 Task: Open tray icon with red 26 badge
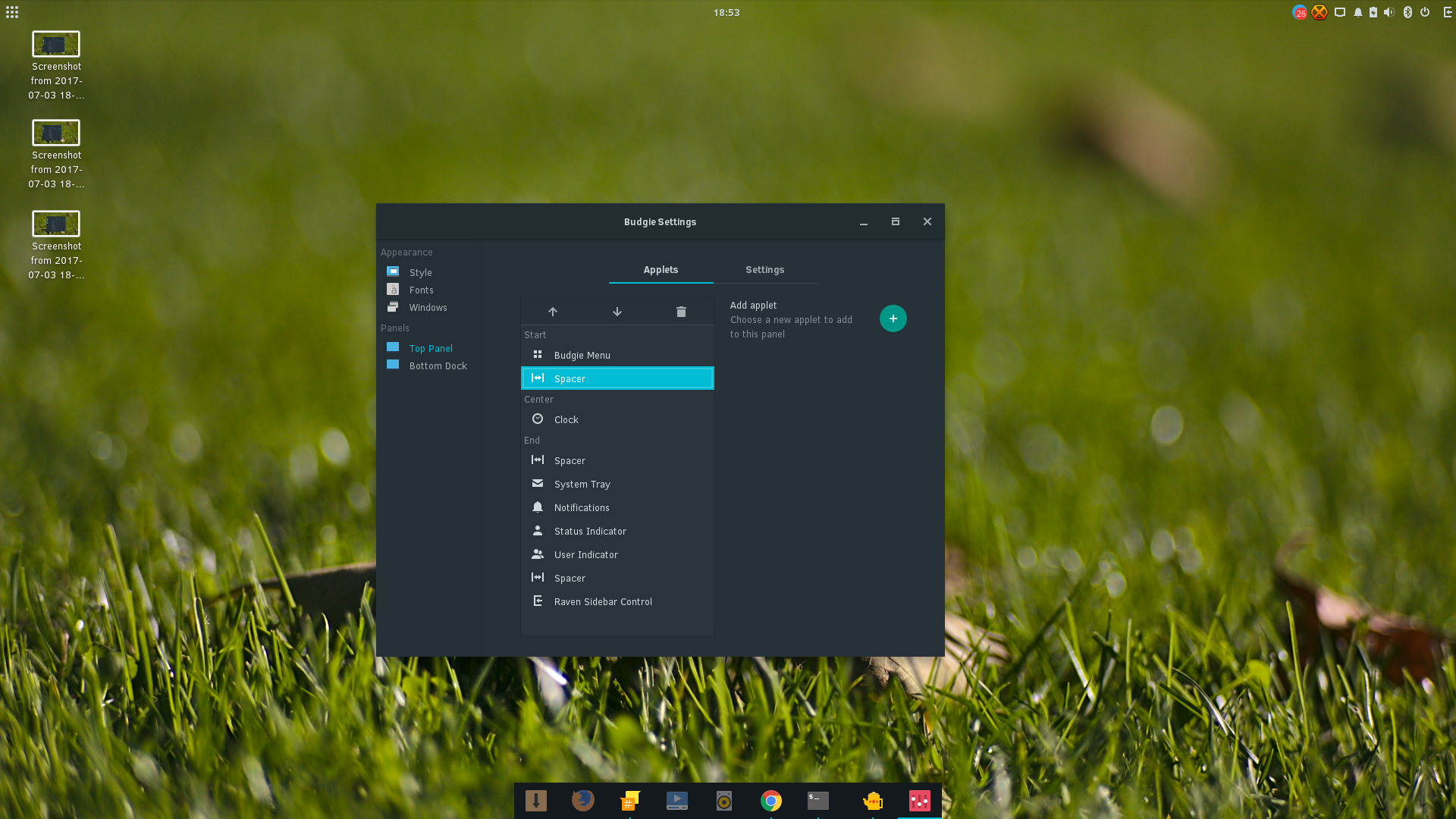point(1300,12)
